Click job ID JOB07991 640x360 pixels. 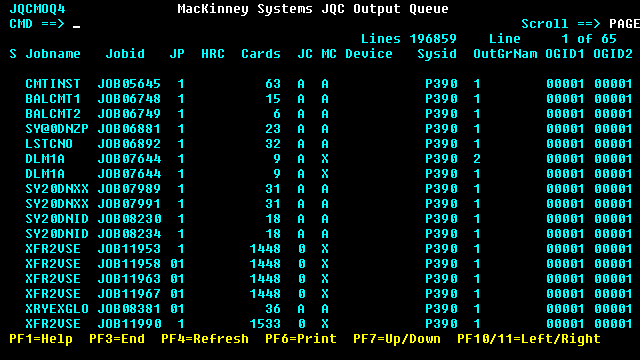(129, 204)
